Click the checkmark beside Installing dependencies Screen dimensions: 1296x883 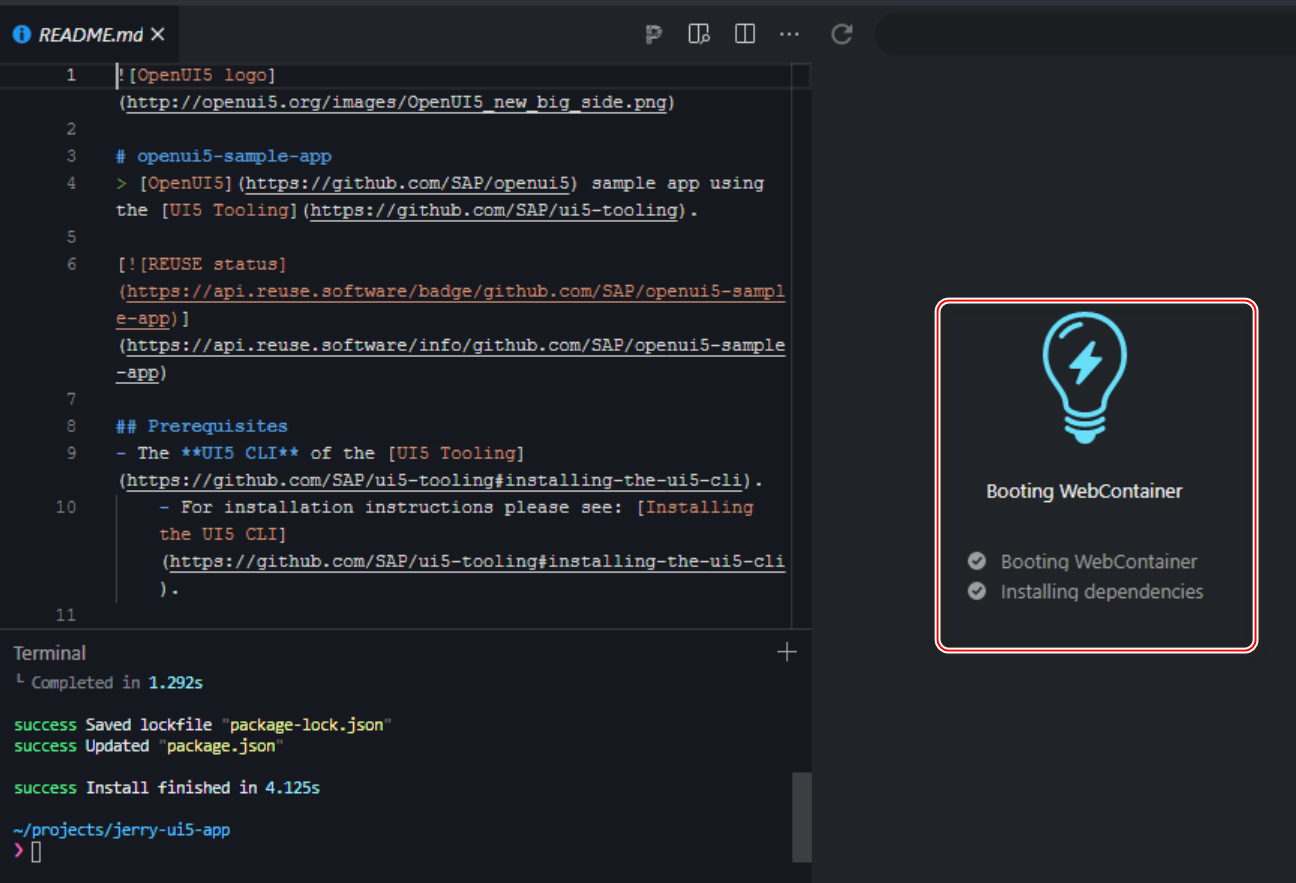977,591
